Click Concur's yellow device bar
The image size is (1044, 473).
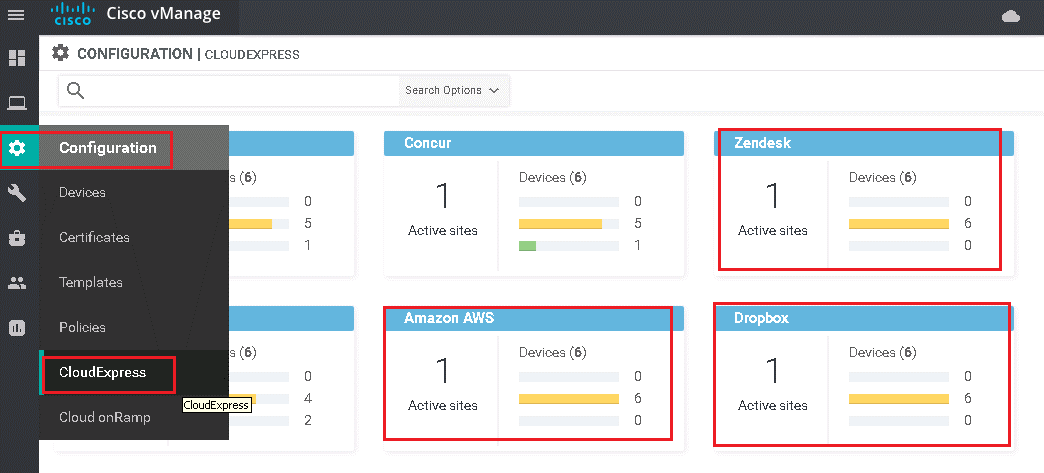click(x=560, y=223)
